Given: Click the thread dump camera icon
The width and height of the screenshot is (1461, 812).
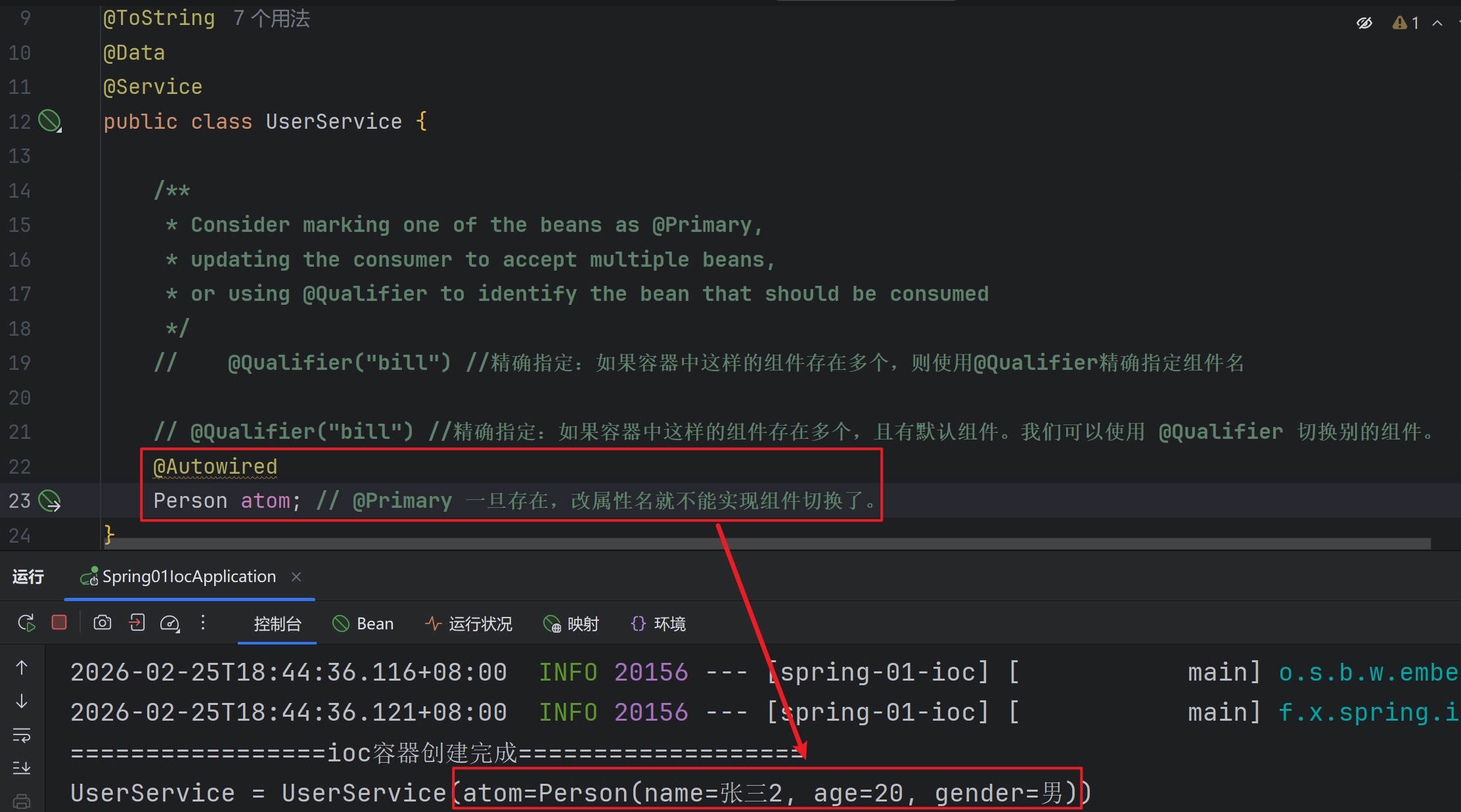Looking at the screenshot, I should pos(102,623).
